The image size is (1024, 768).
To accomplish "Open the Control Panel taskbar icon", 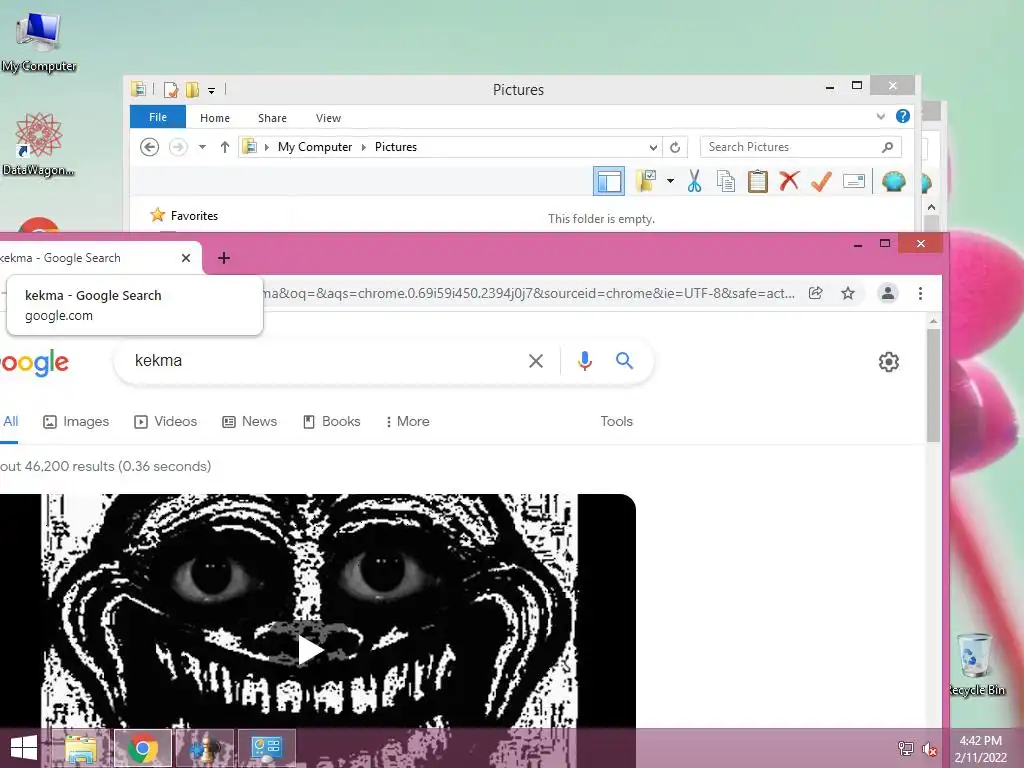I will coord(266,748).
